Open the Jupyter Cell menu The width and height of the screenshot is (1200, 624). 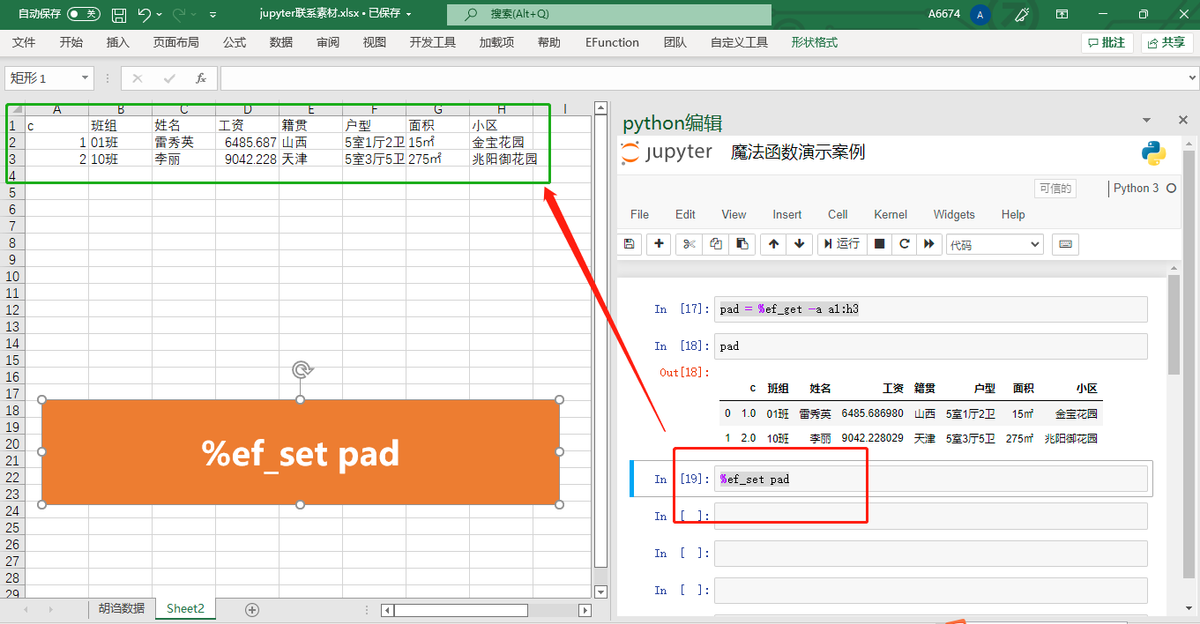pyautogui.click(x=838, y=214)
